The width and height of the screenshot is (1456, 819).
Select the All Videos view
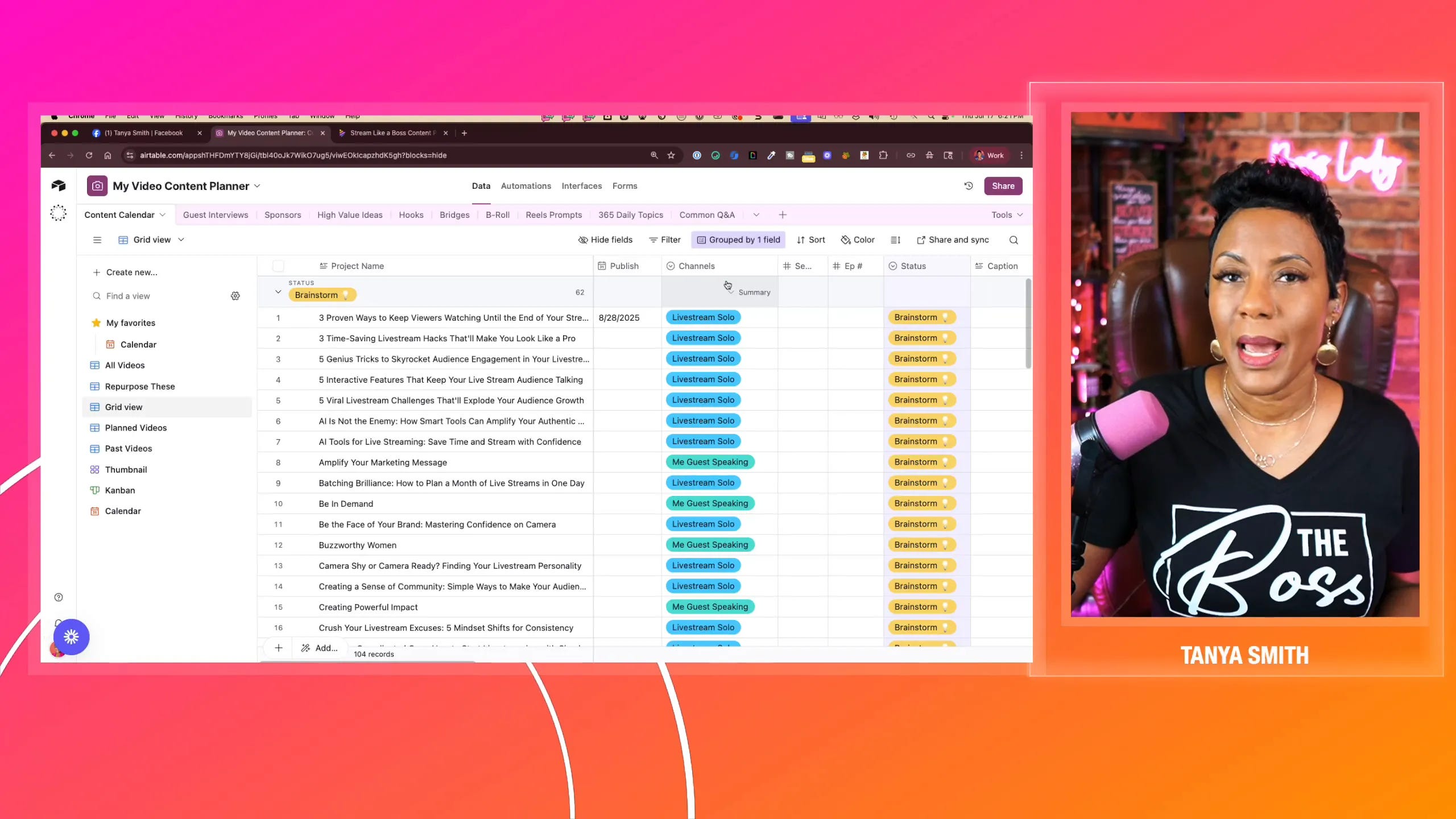(125, 365)
